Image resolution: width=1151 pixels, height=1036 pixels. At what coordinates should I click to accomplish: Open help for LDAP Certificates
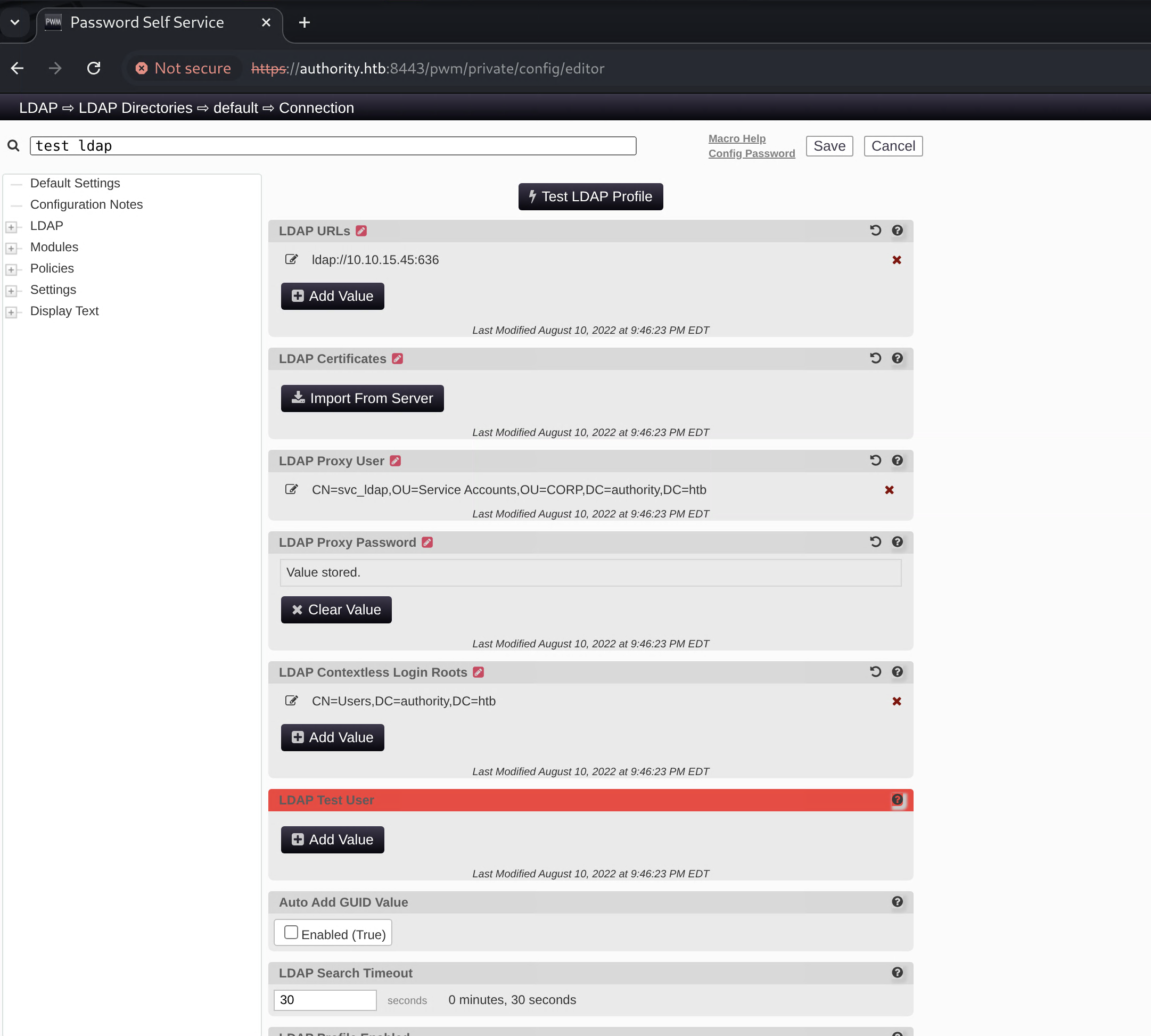pyautogui.click(x=897, y=358)
